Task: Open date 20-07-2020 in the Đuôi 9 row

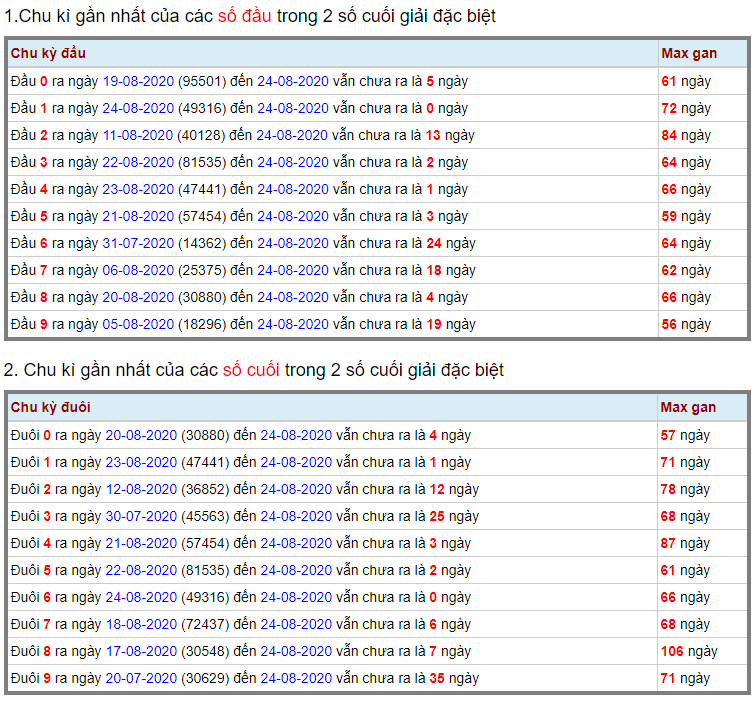Action: 141,678
